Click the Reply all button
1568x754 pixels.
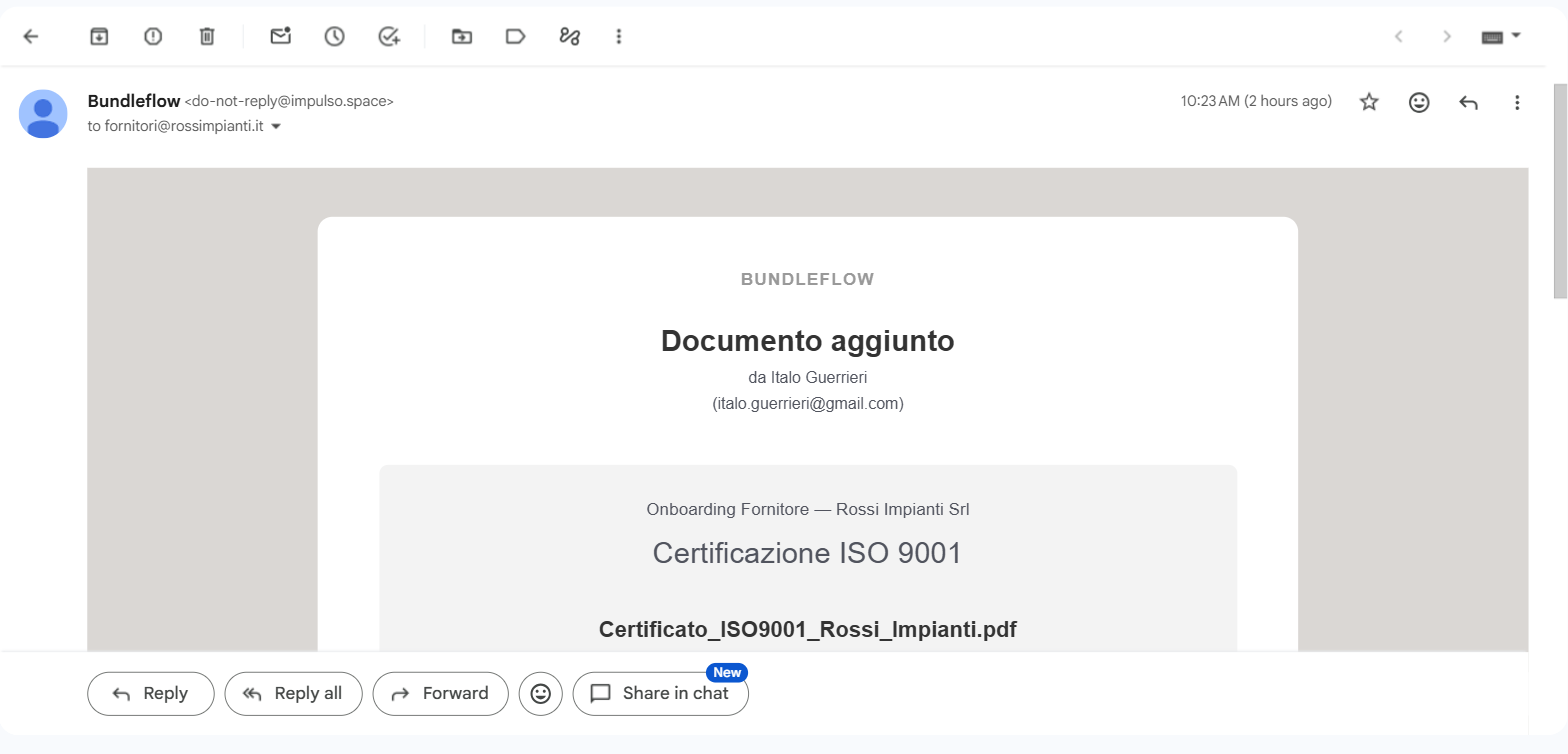point(293,694)
